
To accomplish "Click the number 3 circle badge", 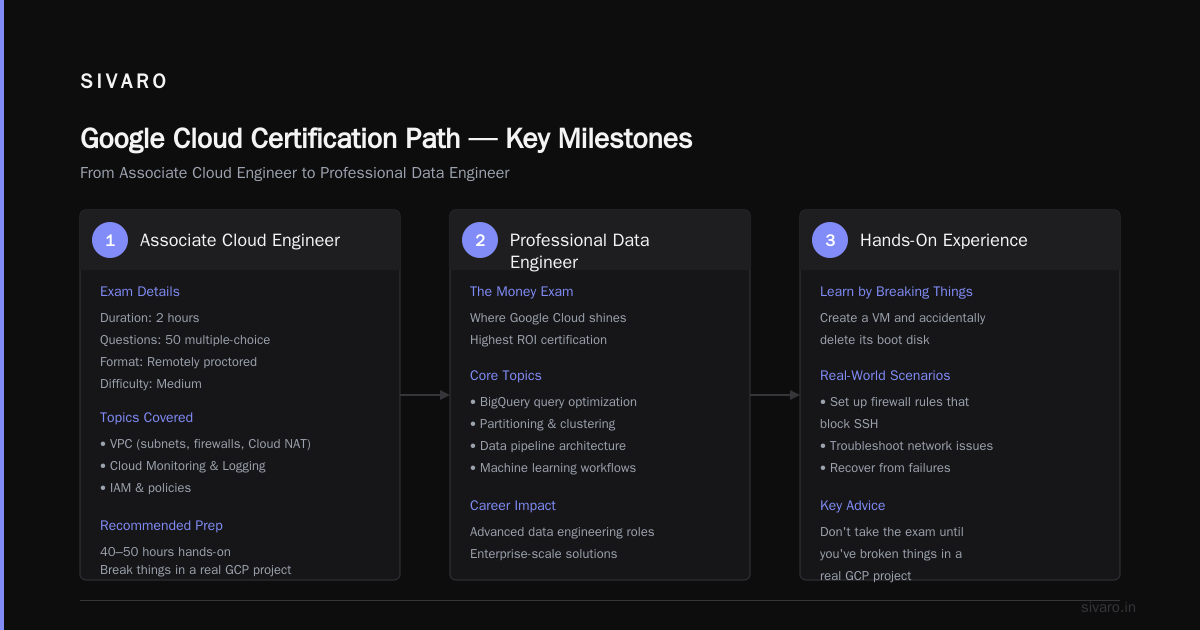I will 830,240.
